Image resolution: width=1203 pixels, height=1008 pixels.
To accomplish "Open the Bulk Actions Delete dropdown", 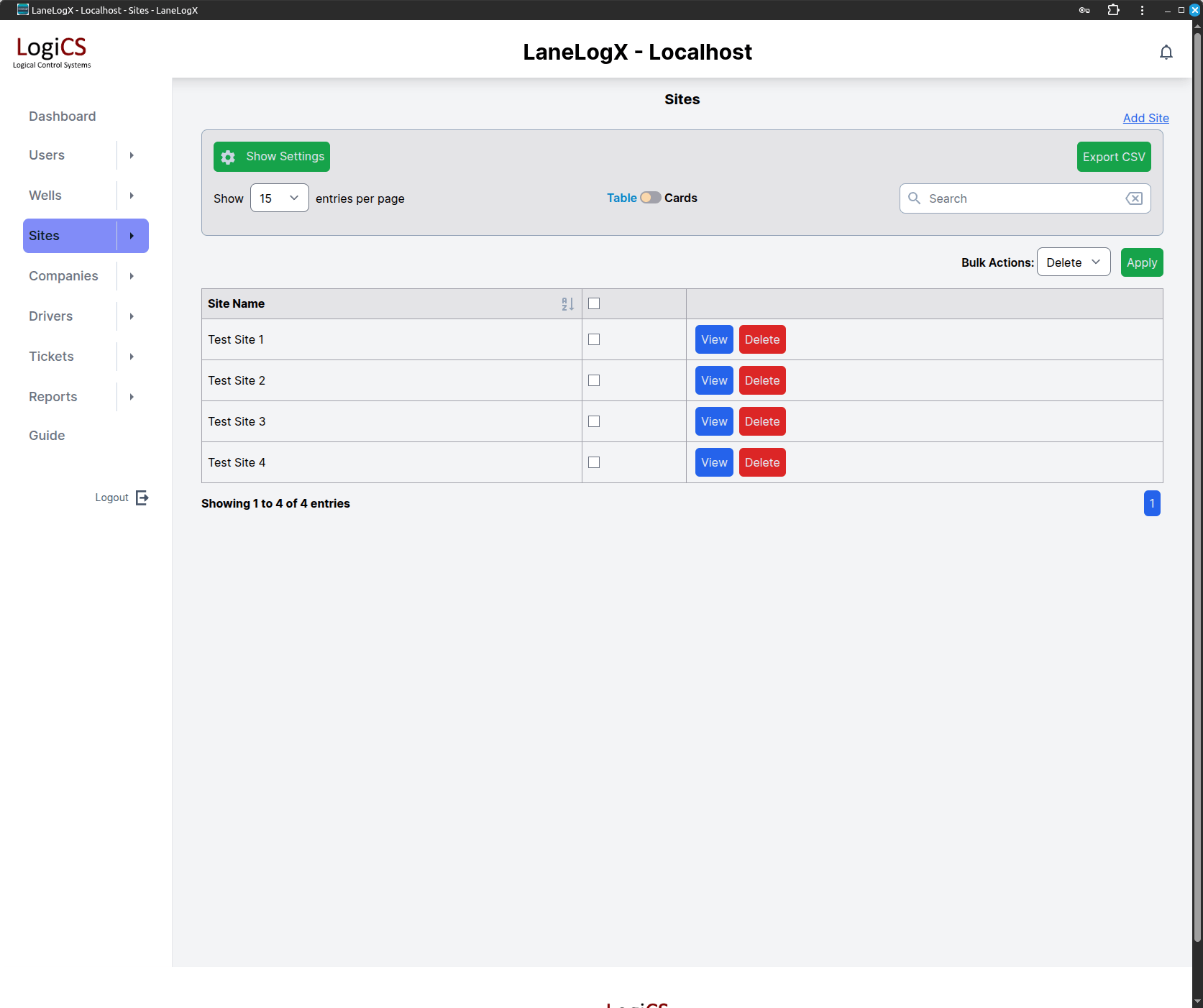I will click(x=1073, y=262).
